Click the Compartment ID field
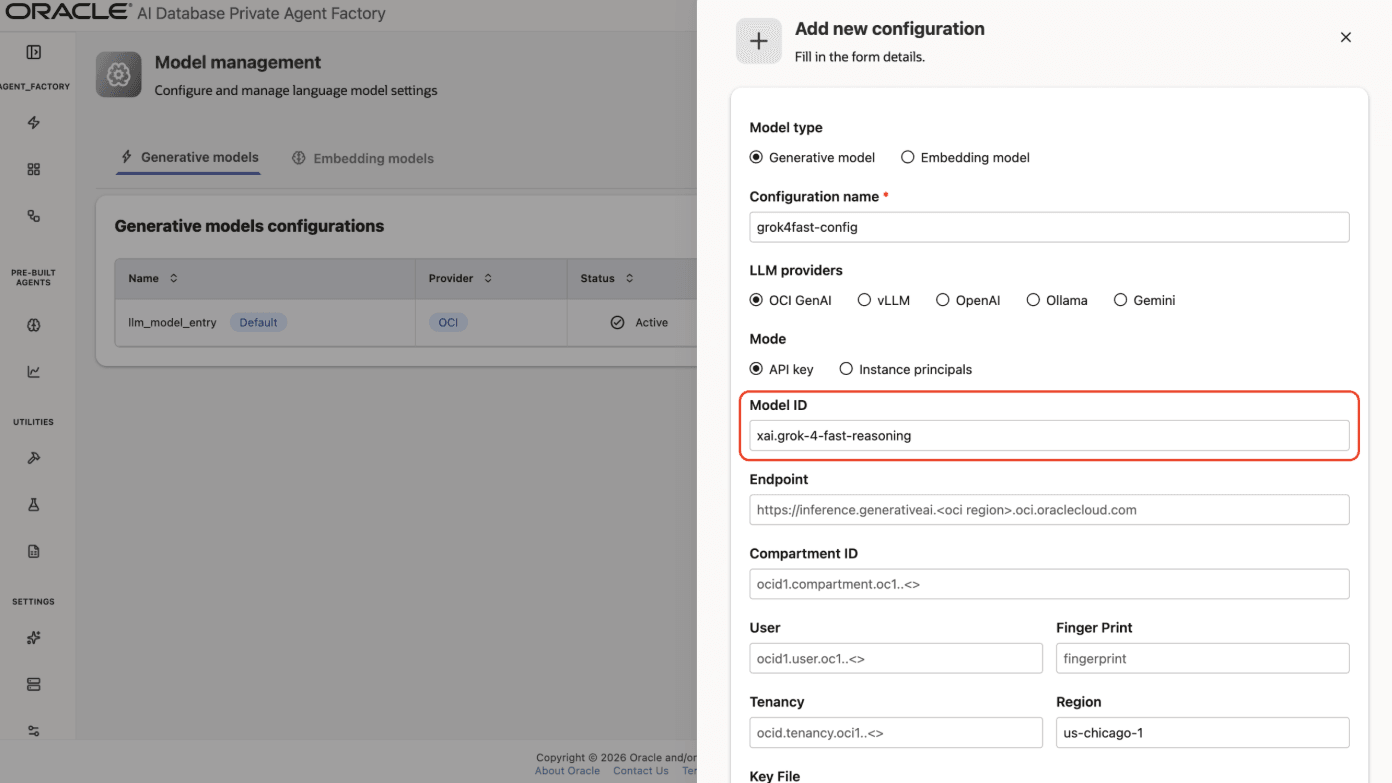 (x=1049, y=584)
